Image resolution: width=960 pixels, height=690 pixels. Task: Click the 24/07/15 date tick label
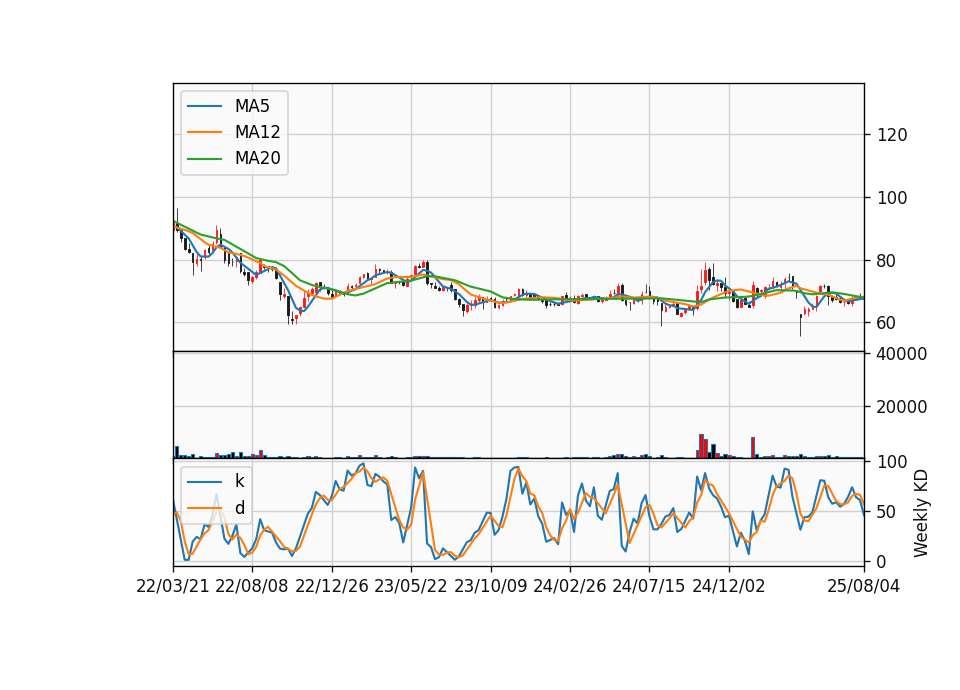click(649, 587)
